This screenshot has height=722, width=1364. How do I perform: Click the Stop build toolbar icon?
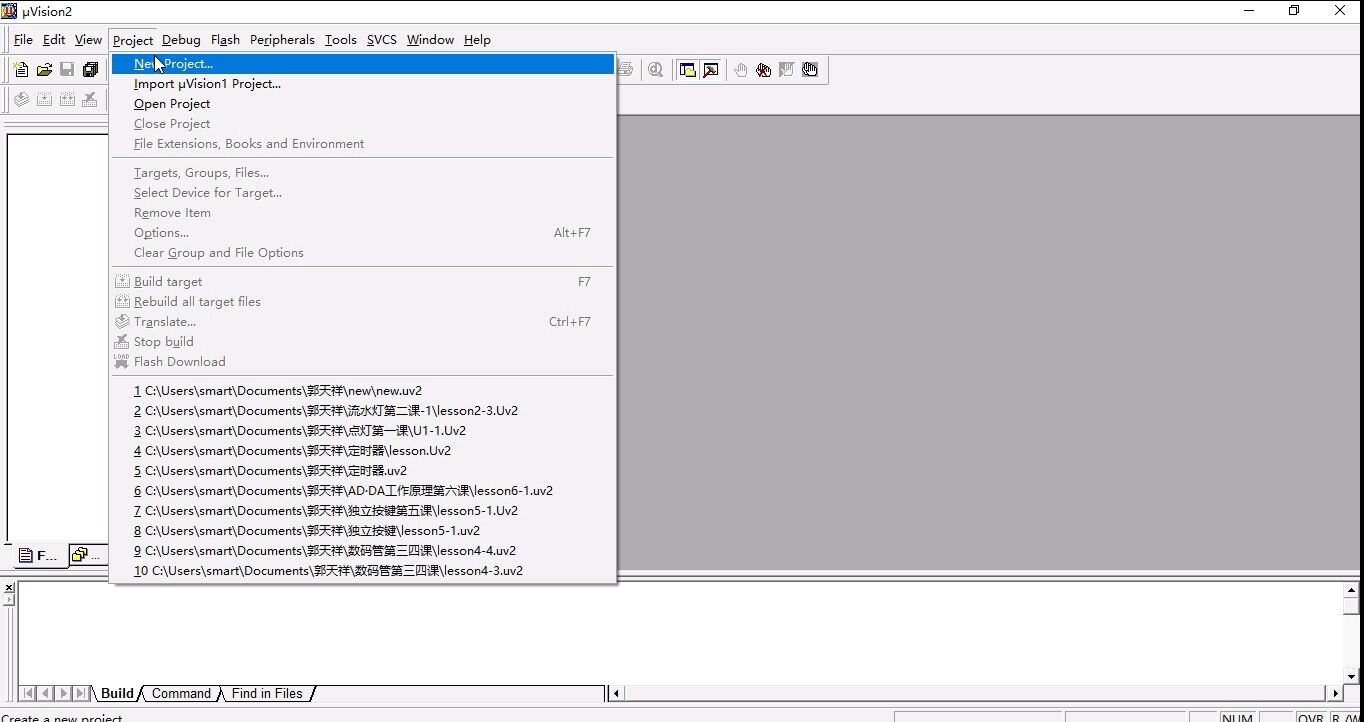pyautogui.click(x=90, y=99)
